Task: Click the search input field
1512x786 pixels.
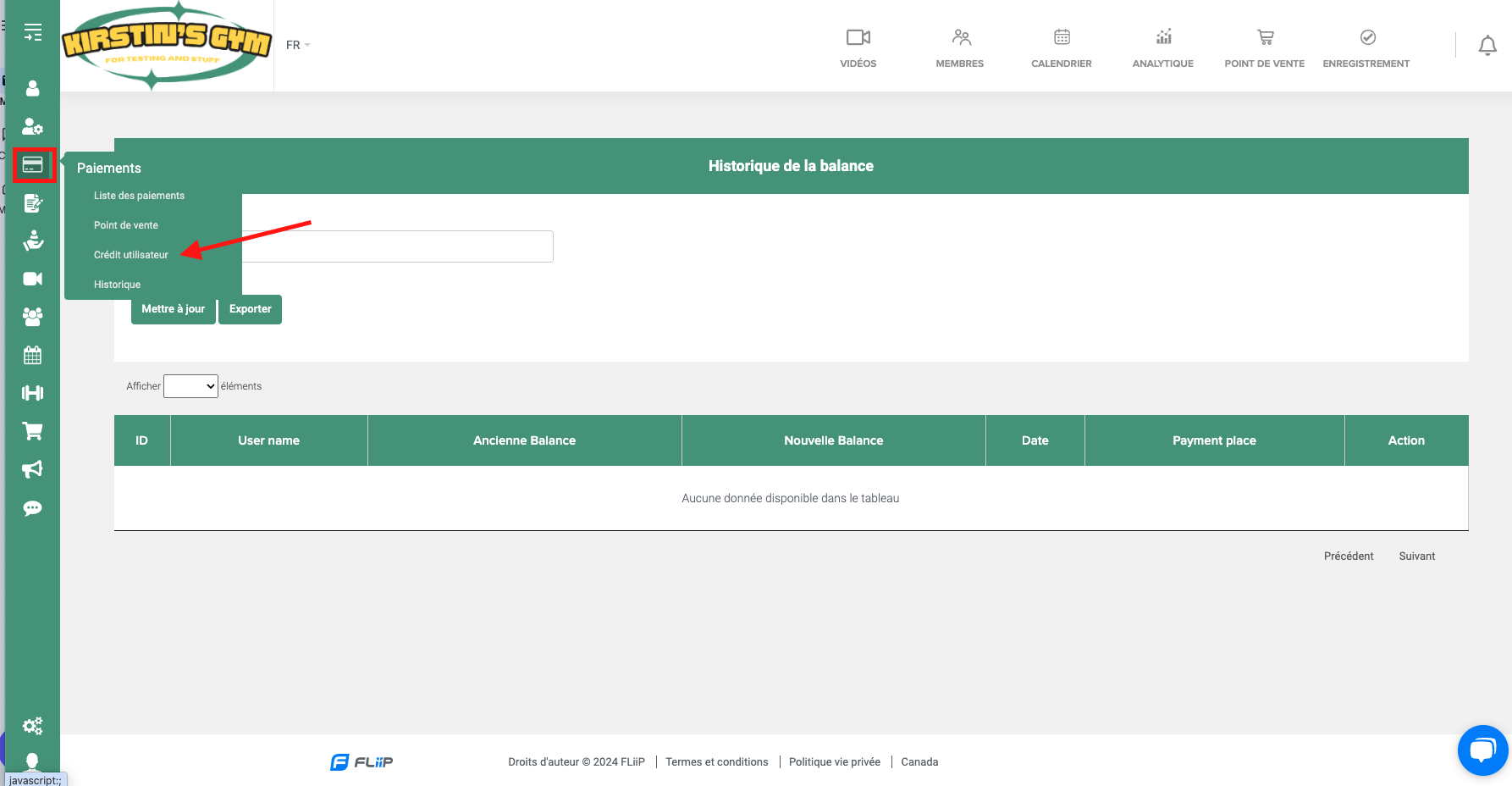Action: click(x=398, y=246)
